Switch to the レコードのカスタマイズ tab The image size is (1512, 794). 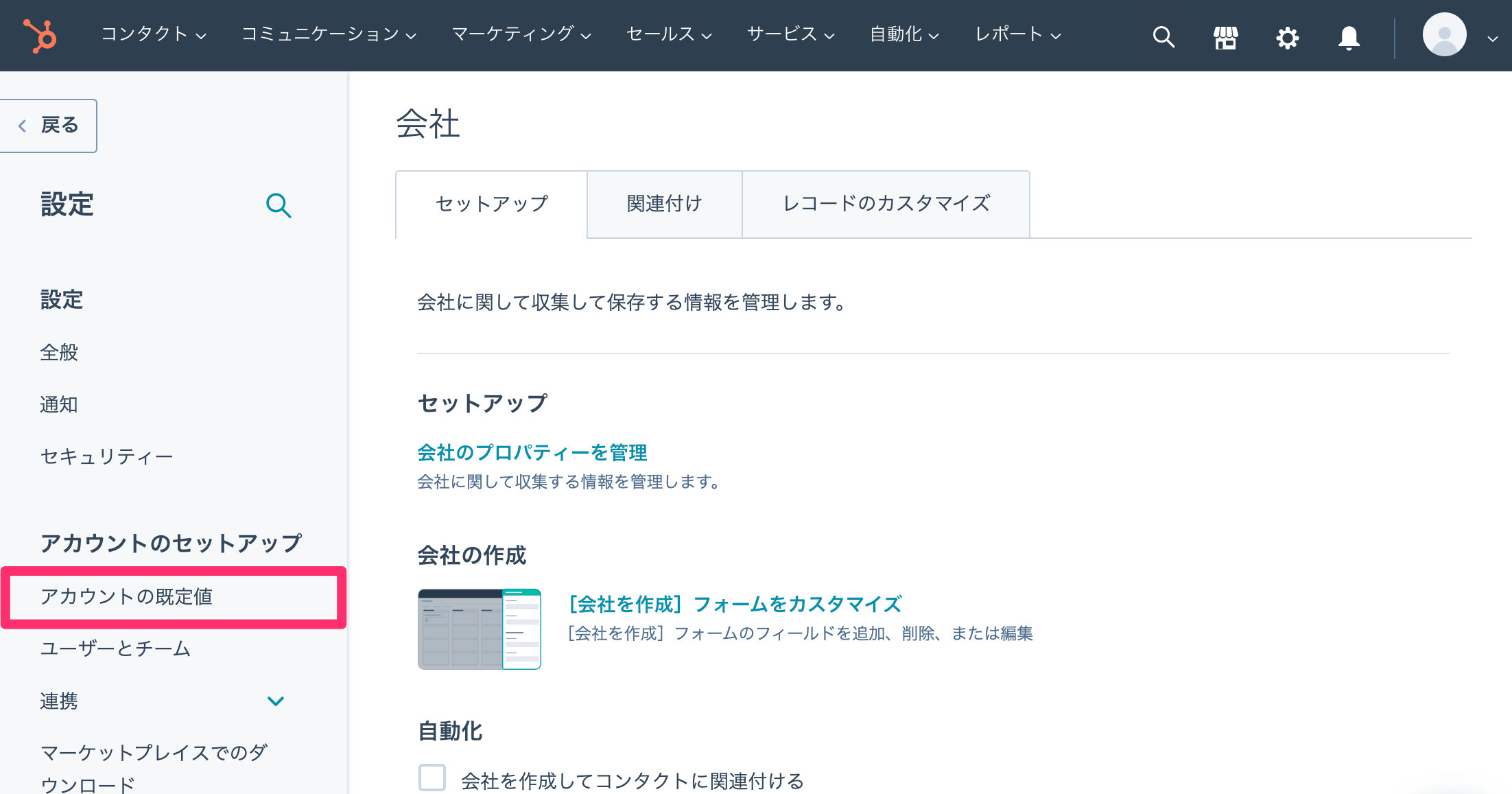[x=886, y=204]
